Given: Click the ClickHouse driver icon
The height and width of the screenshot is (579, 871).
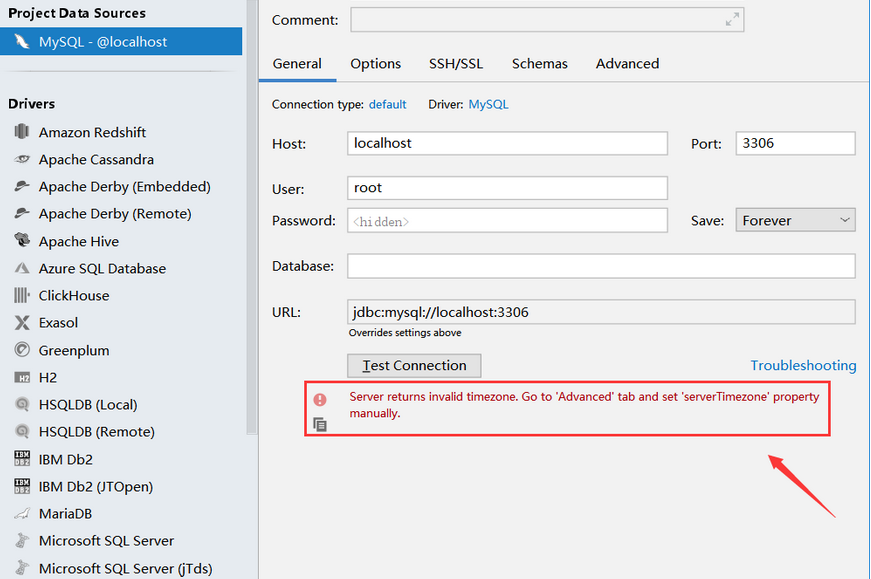Looking at the screenshot, I should coord(22,295).
